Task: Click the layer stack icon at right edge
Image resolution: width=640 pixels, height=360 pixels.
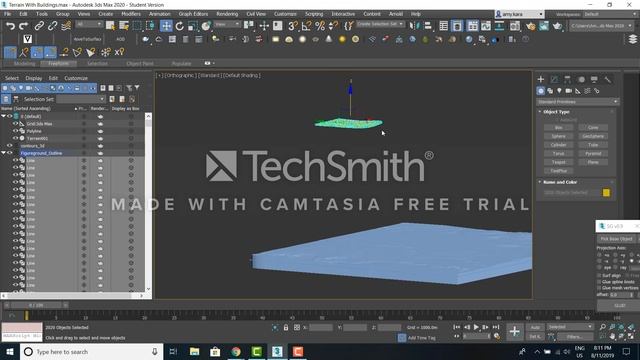Action: pyautogui.click(x=633, y=39)
